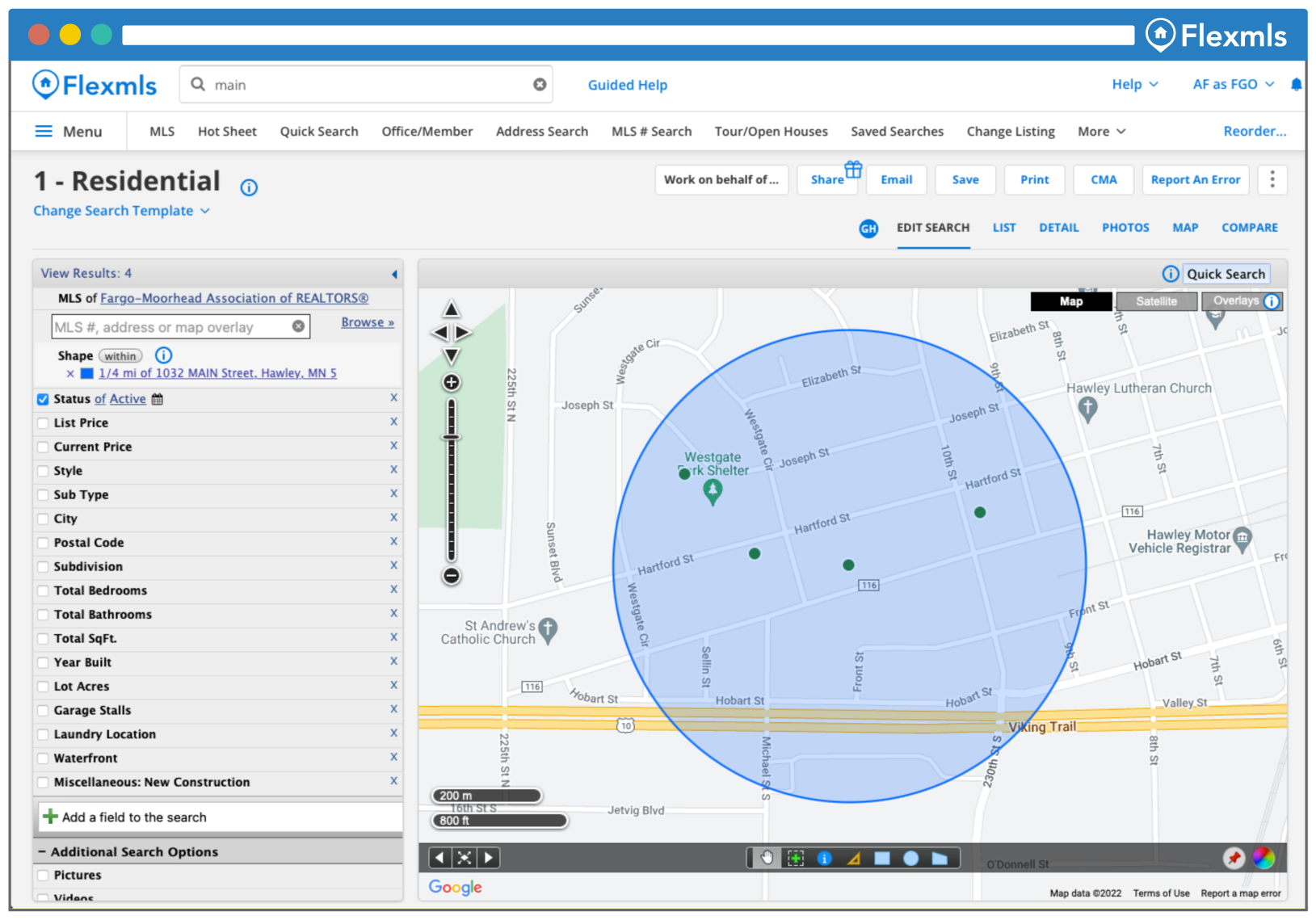Expand the Change Search Template dropdown

(x=121, y=211)
